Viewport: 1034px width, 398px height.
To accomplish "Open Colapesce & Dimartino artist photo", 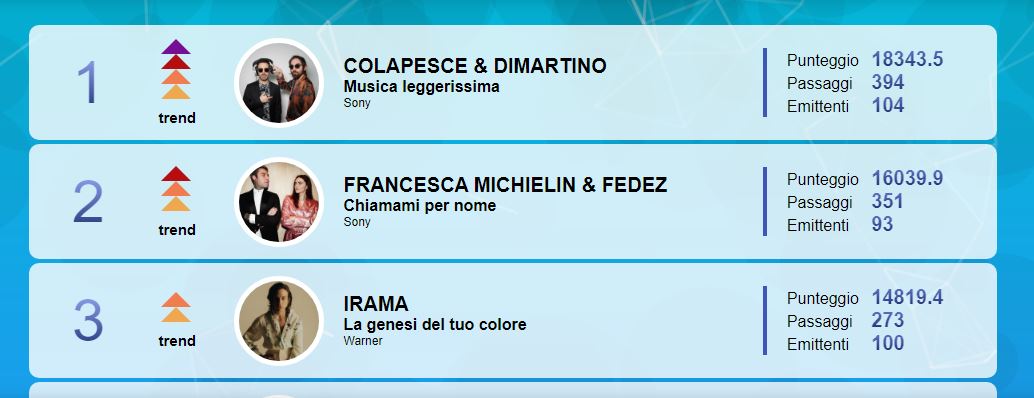I will (279, 82).
